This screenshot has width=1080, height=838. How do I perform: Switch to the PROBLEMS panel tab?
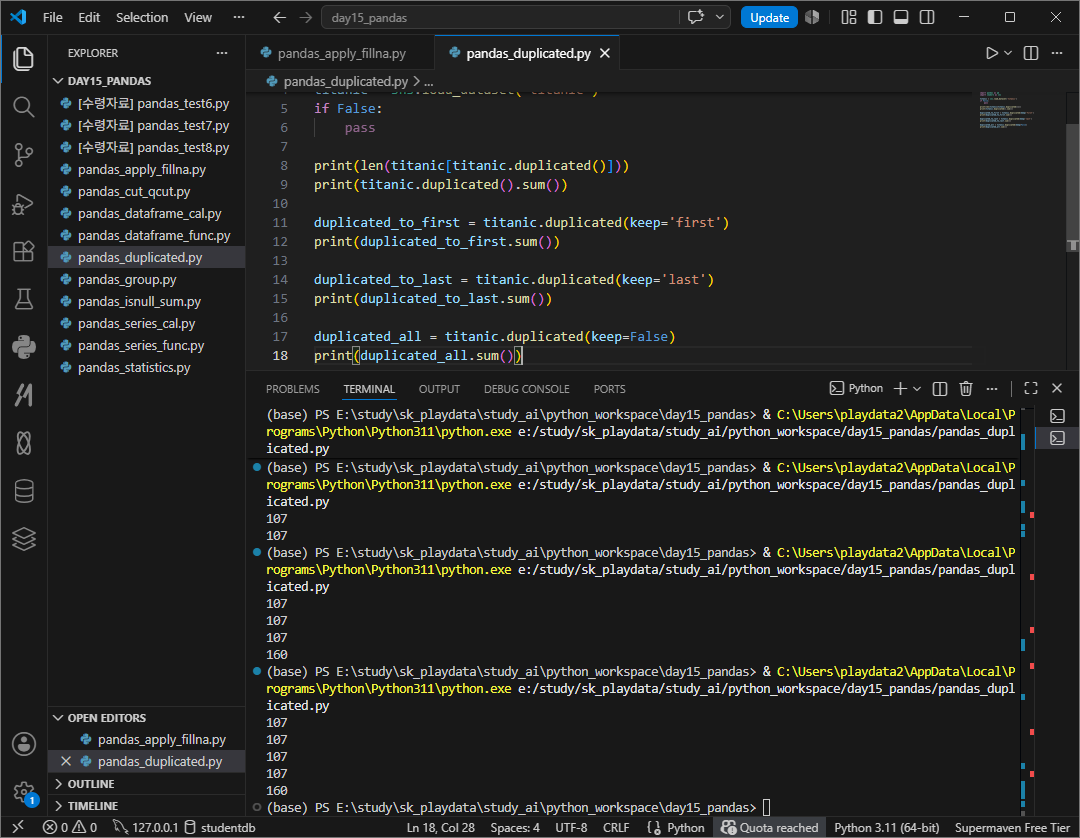point(293,389)
